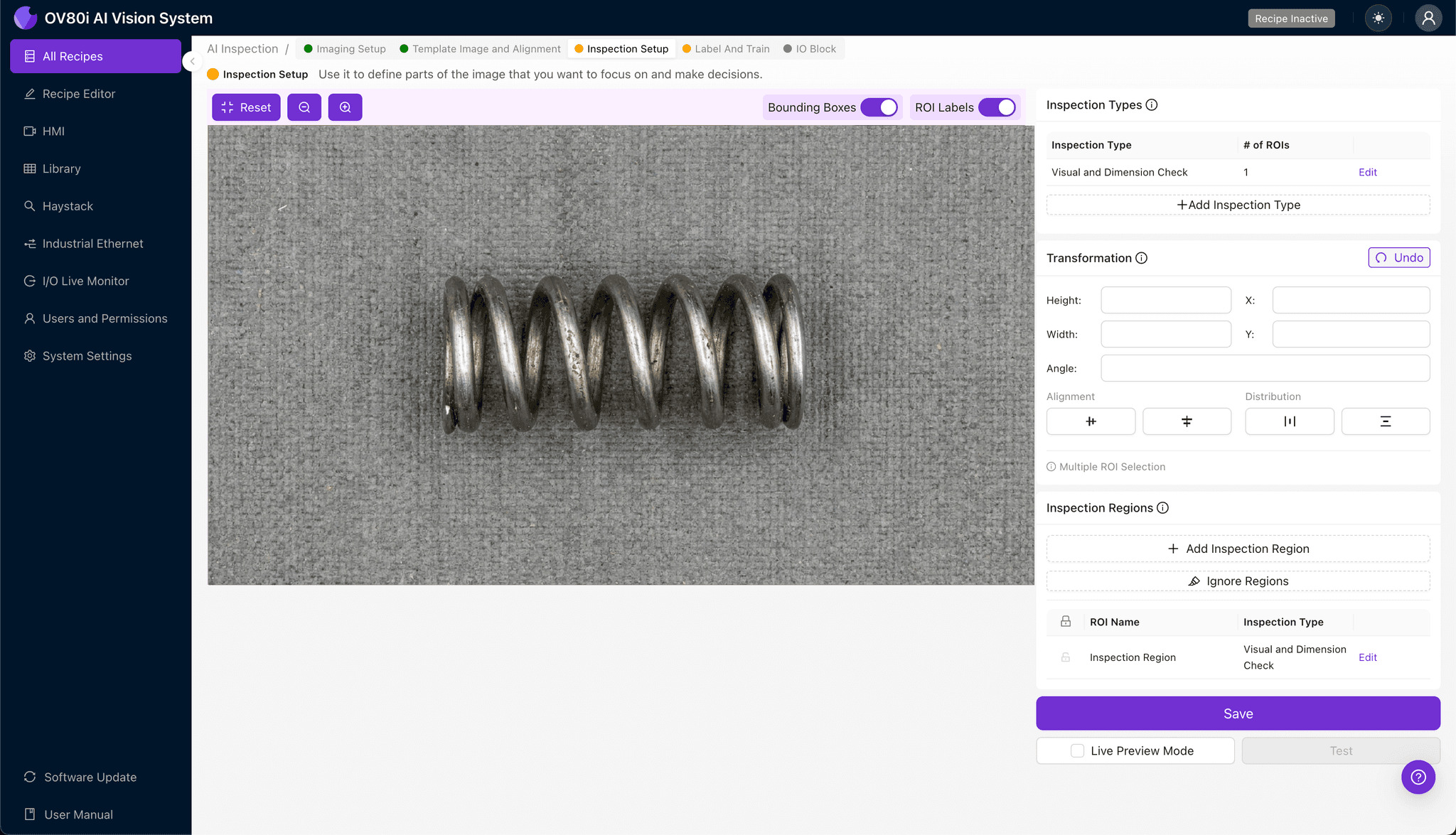Go to Label And Train step
The image size is (1456, 835).
(726, 49)
